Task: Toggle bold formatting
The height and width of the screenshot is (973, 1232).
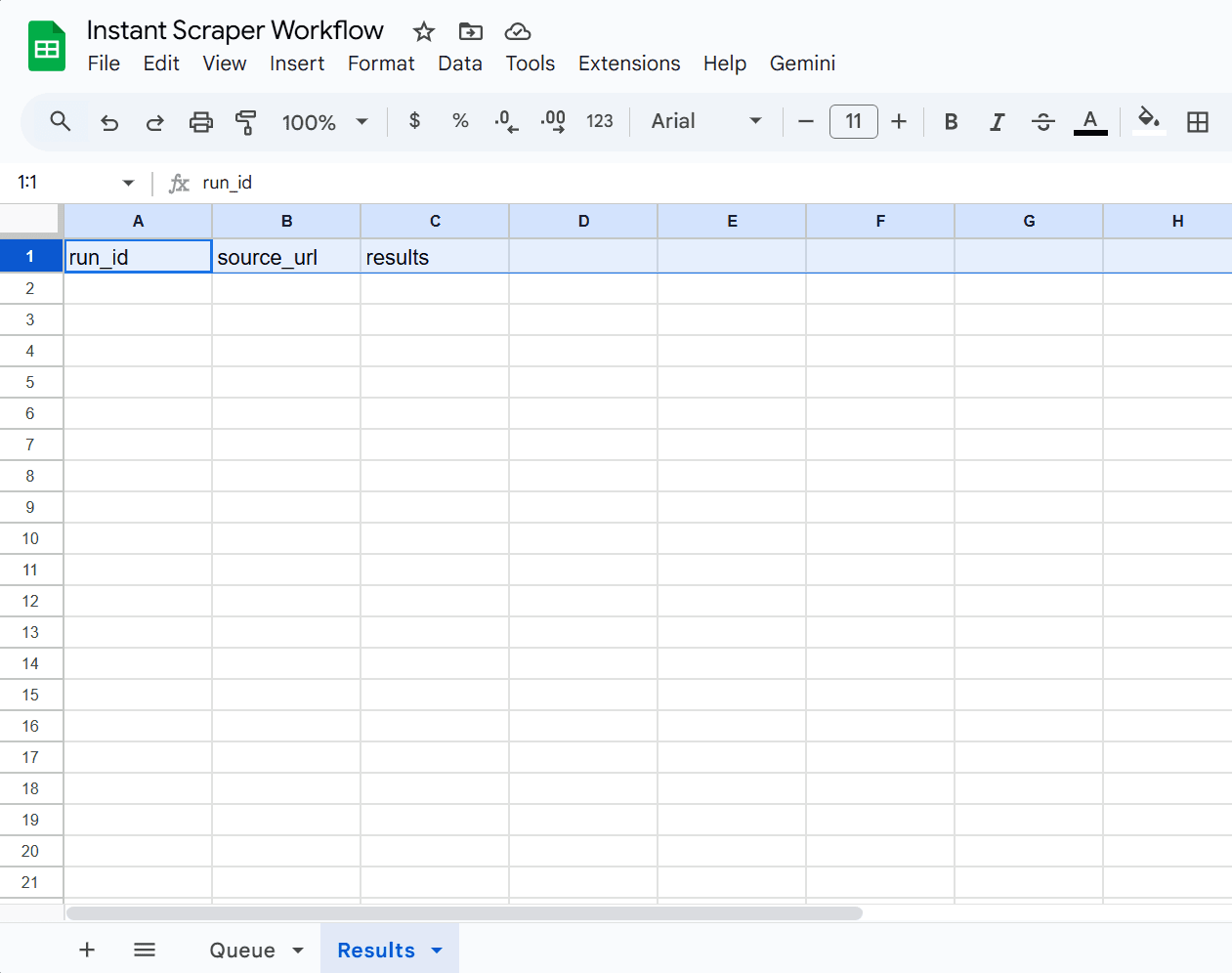Action: coord(951,121)
